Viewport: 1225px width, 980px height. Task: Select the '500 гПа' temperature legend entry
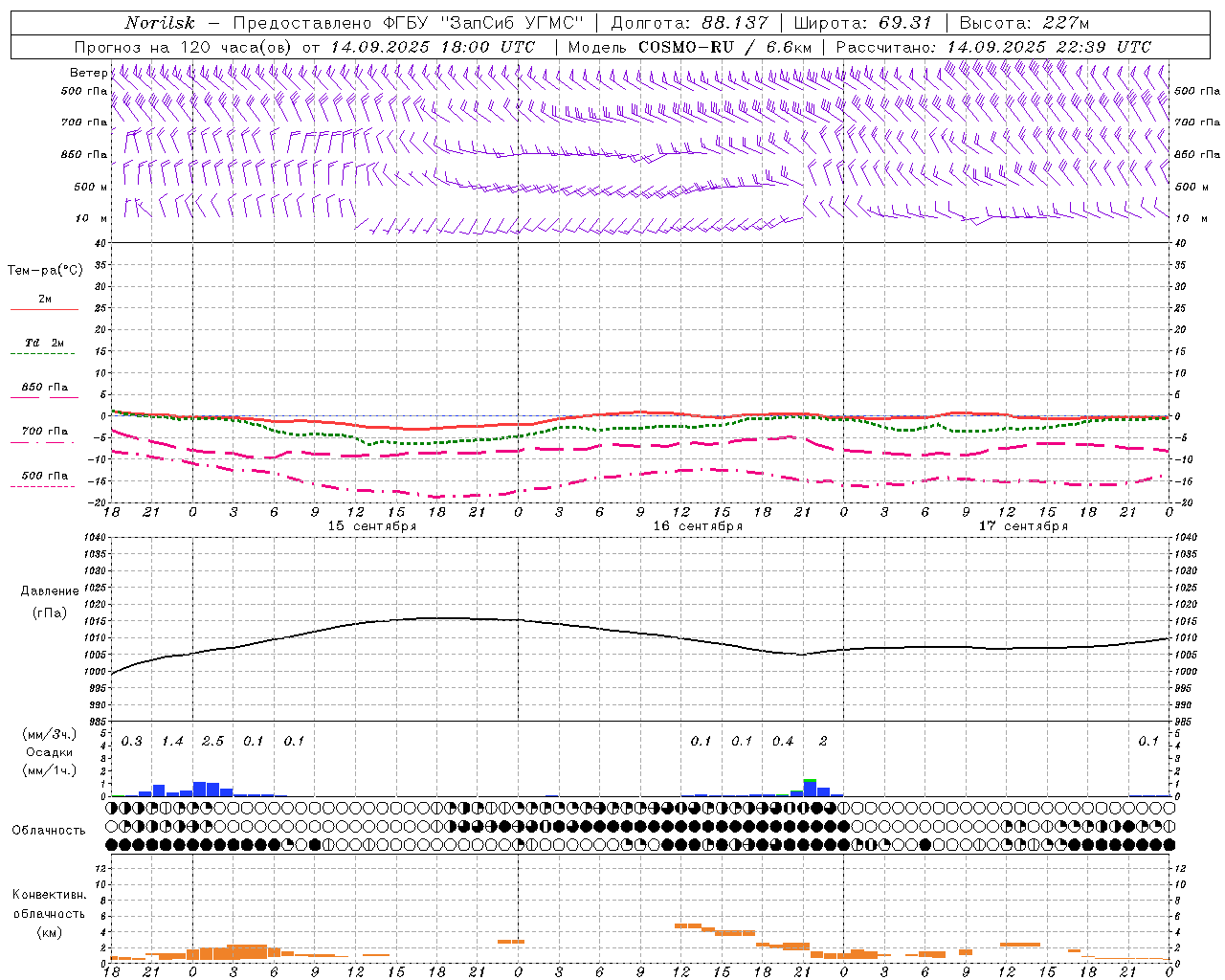coord(44,476)
